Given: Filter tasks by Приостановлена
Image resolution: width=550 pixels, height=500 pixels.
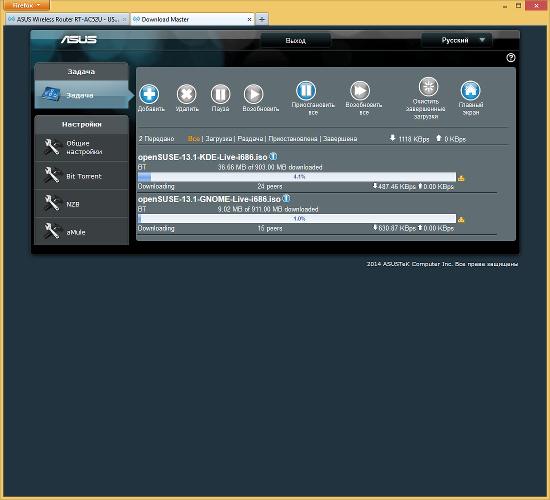Looking at the screenshot, I should point(293,139).
